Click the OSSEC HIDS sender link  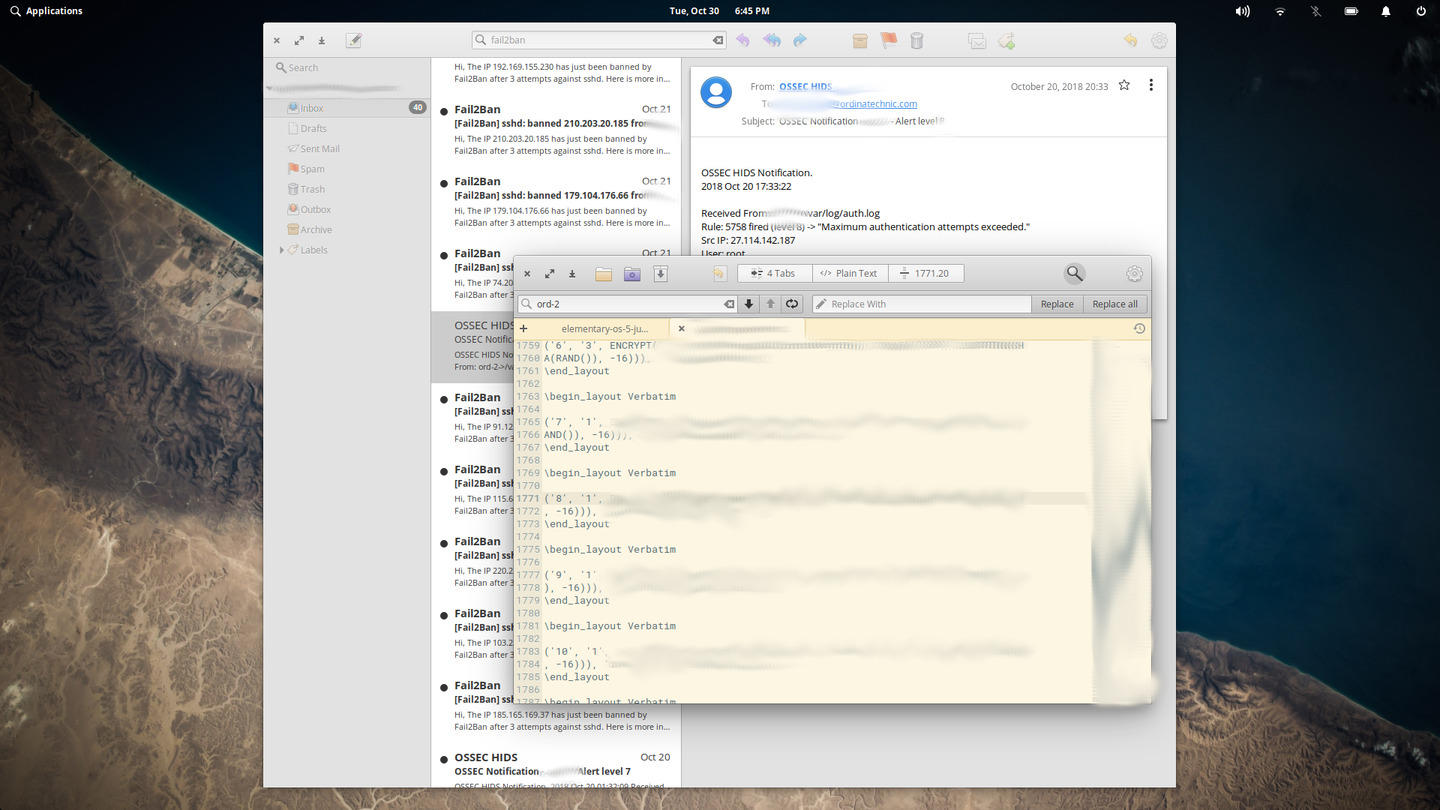click(x=805, y=87)
